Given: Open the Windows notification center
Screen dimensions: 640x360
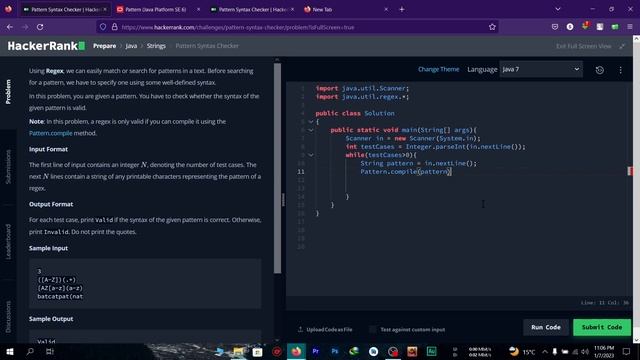Looking at the screenshot, I should tap(626, 351).
